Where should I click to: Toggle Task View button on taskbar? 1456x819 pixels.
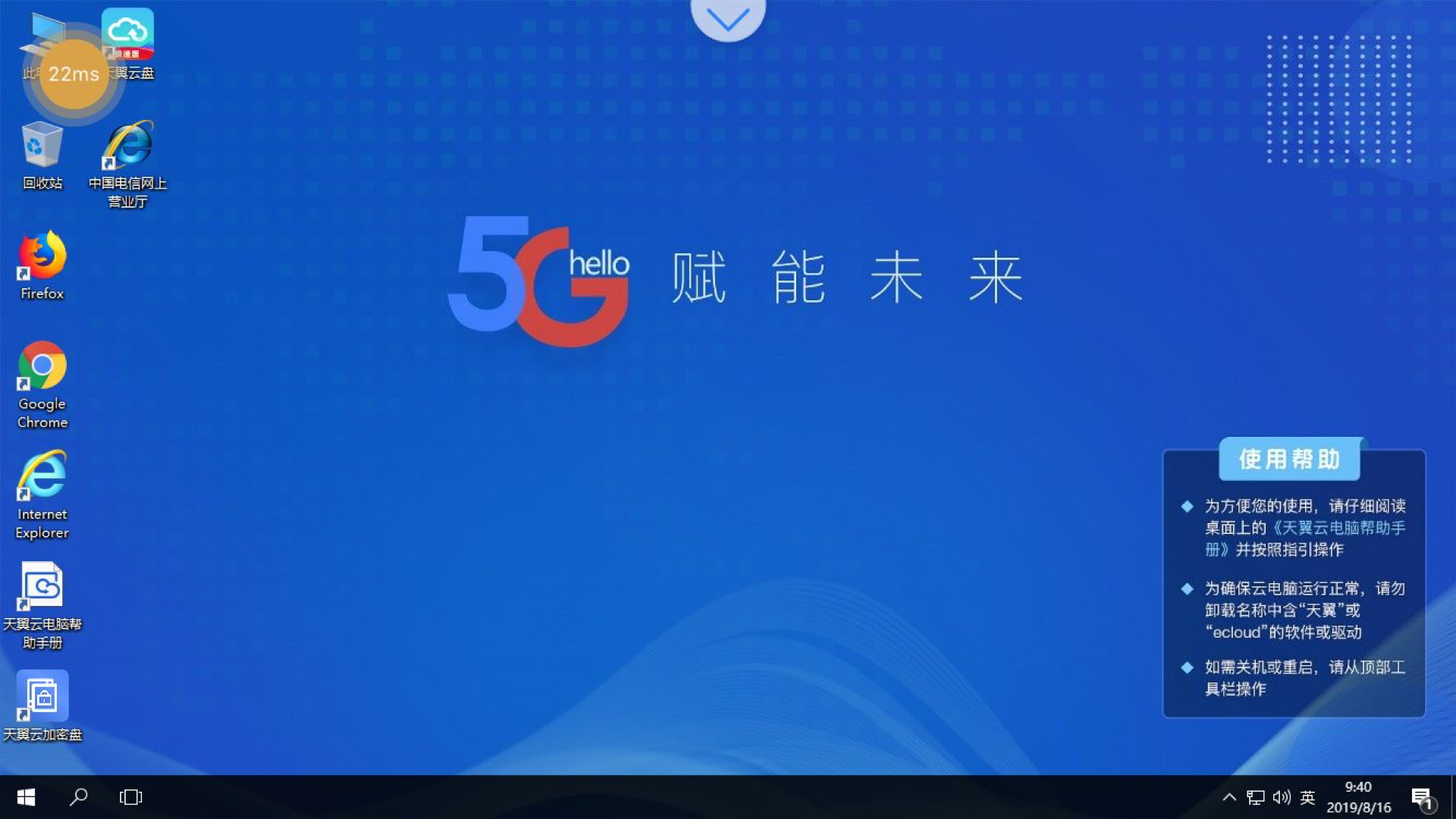click(131, 797)
